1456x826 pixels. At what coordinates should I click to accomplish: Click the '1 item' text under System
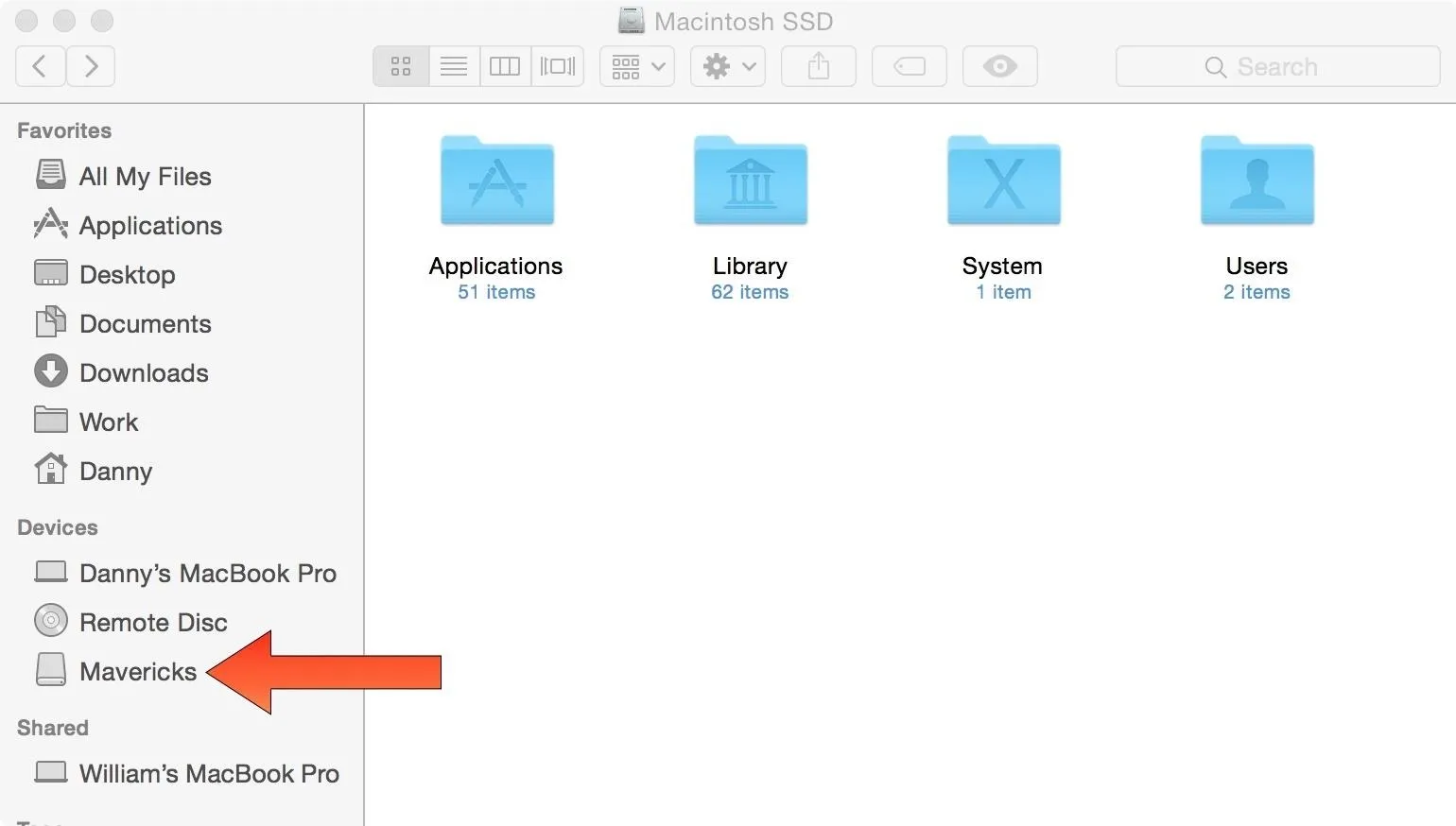1003,292
